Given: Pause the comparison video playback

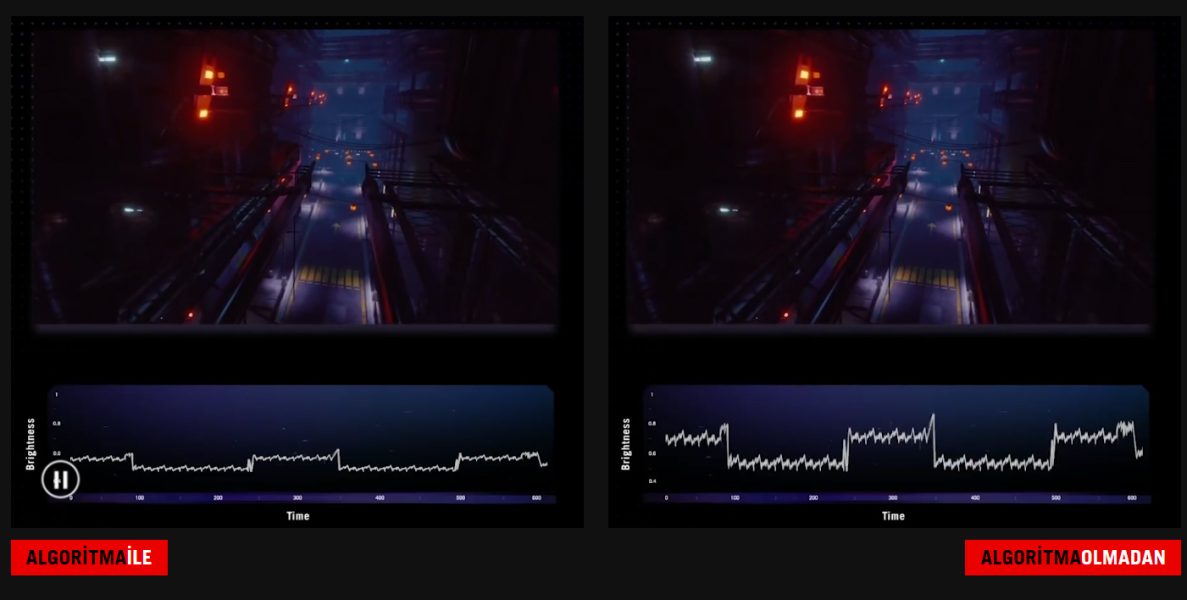Looking at the screenshot, I should tap(61, 480).
